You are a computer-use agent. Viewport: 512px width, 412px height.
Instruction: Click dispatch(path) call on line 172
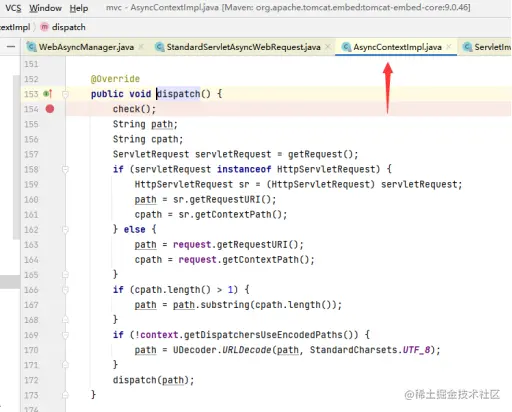click(151, 380)
